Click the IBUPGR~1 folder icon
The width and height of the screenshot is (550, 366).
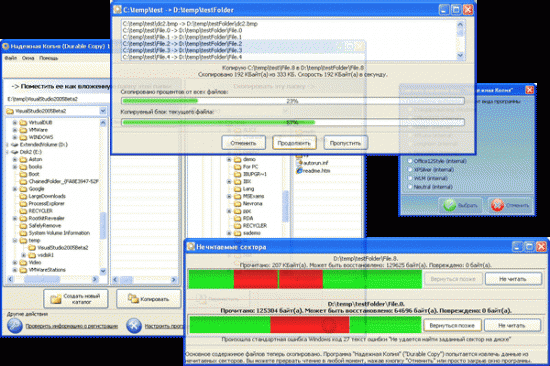pyautogui.click(x=237, y=174)
